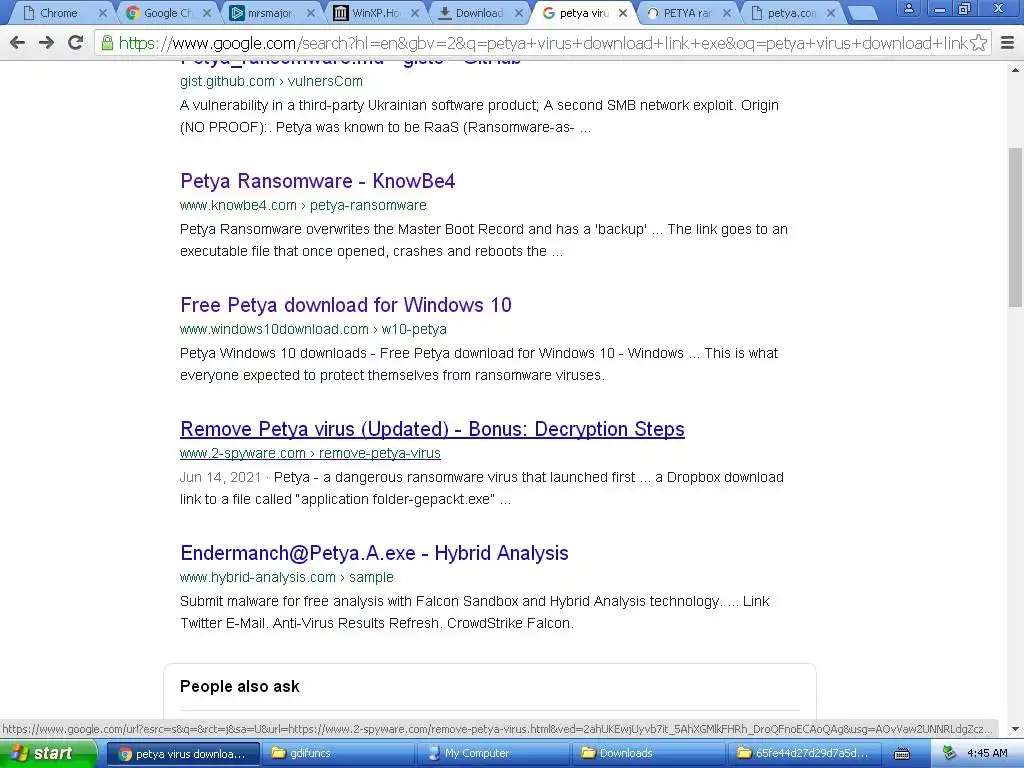Close the 'WinXP.Ho' tab

pyautogui.click(x=415, y=13)
